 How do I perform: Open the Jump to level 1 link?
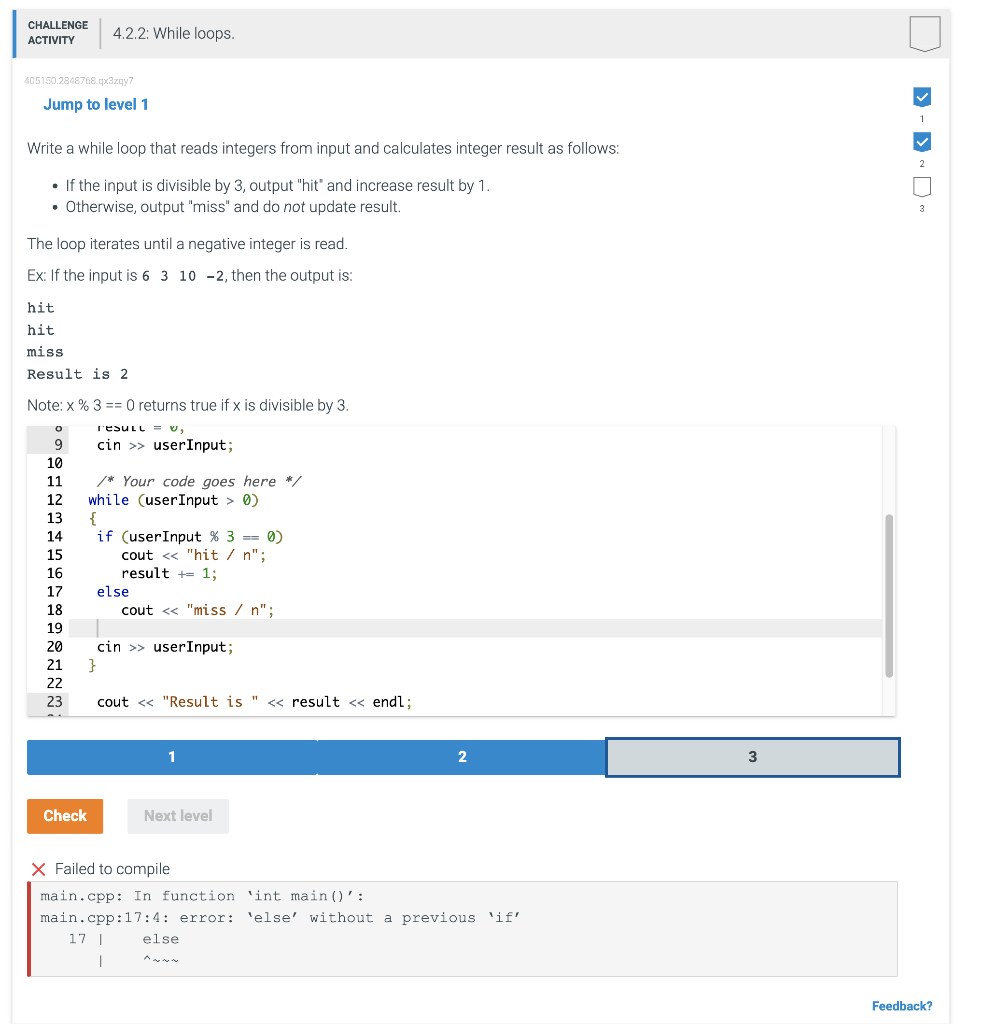point(96,104)
